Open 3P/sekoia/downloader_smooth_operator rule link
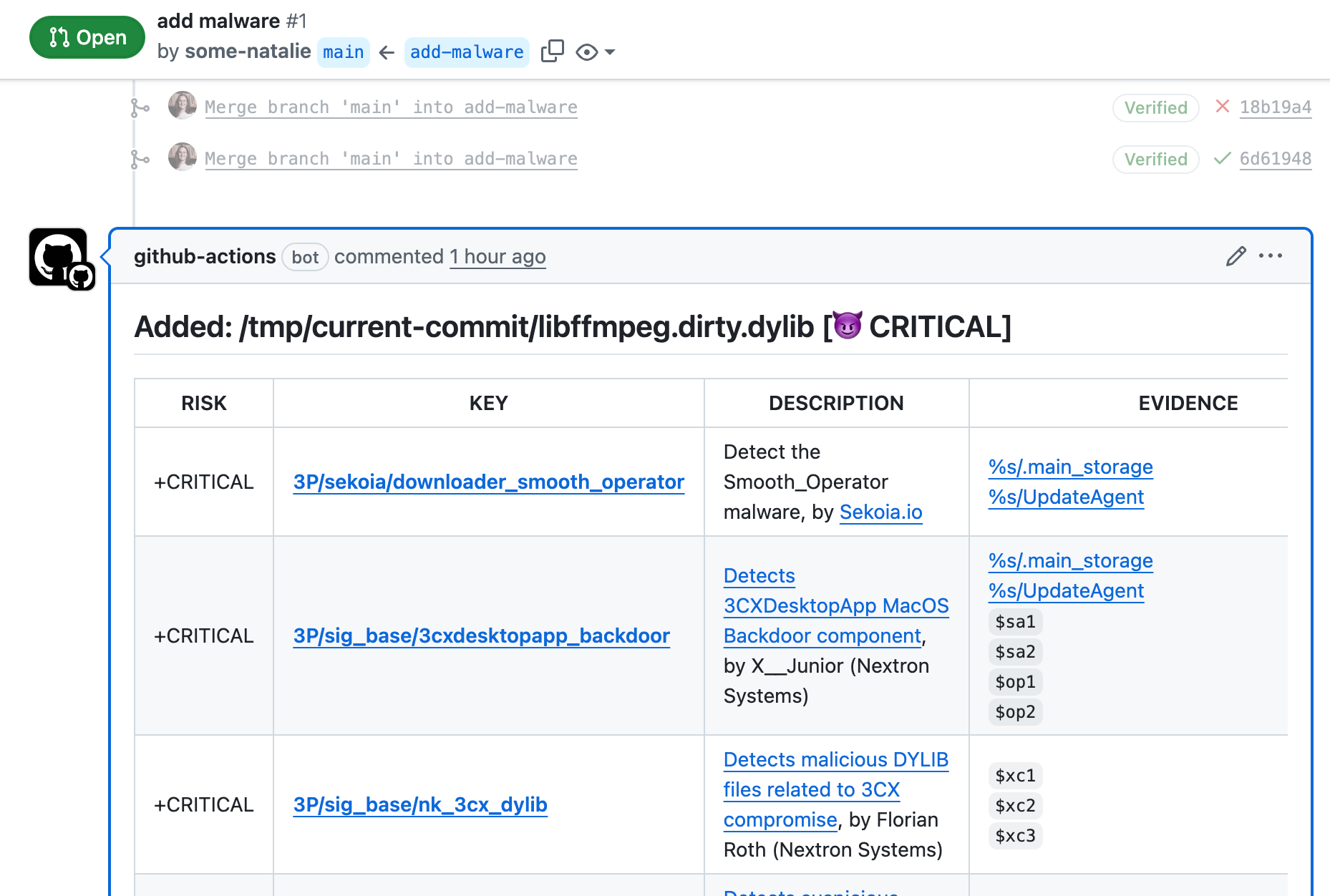Image resolution: width=1330 pixels, height=896 pixels. click(489, 482)
